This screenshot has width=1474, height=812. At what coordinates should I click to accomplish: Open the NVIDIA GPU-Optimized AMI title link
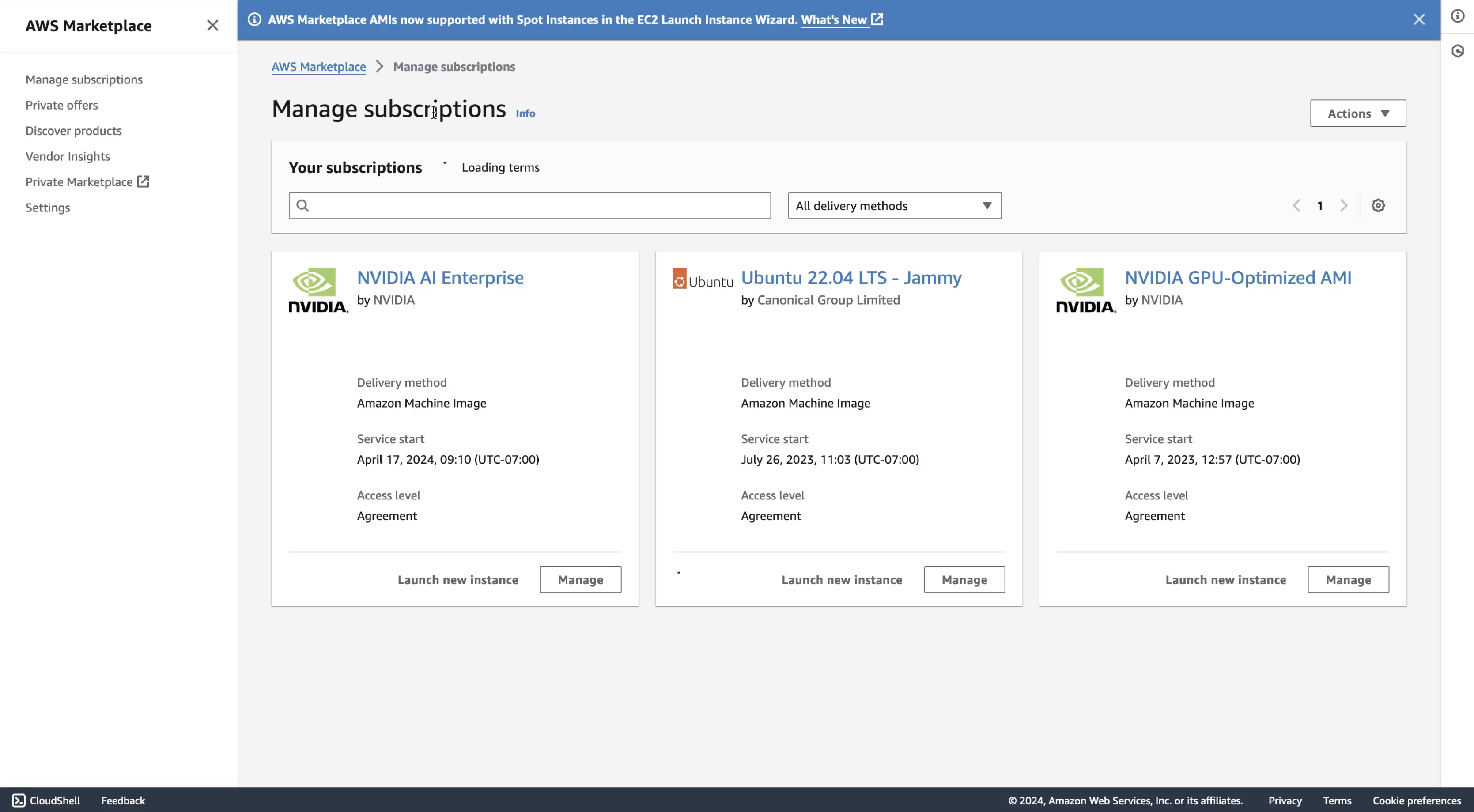click(1238, 278)
